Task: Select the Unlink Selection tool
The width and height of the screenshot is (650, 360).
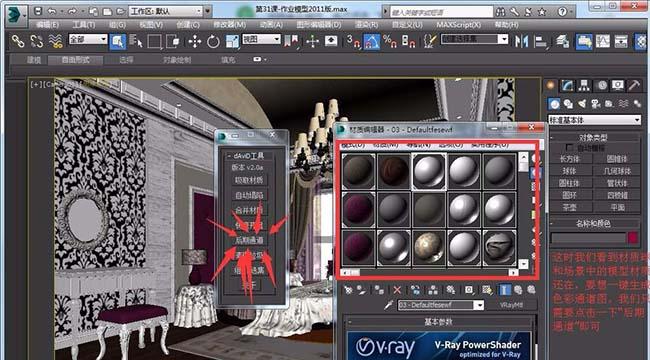Action: pos(36,41)
